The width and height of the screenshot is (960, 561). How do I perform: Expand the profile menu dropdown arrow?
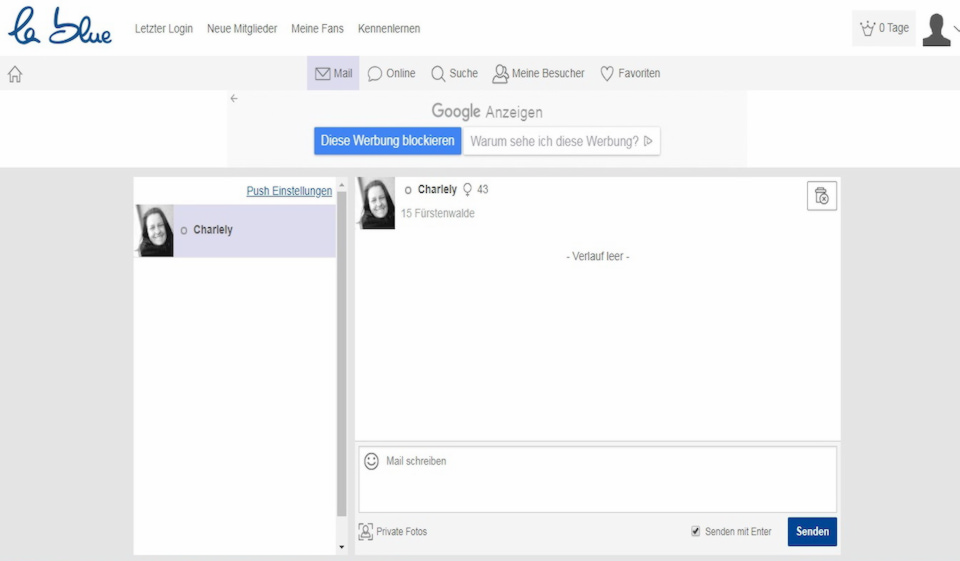(956, 30)
